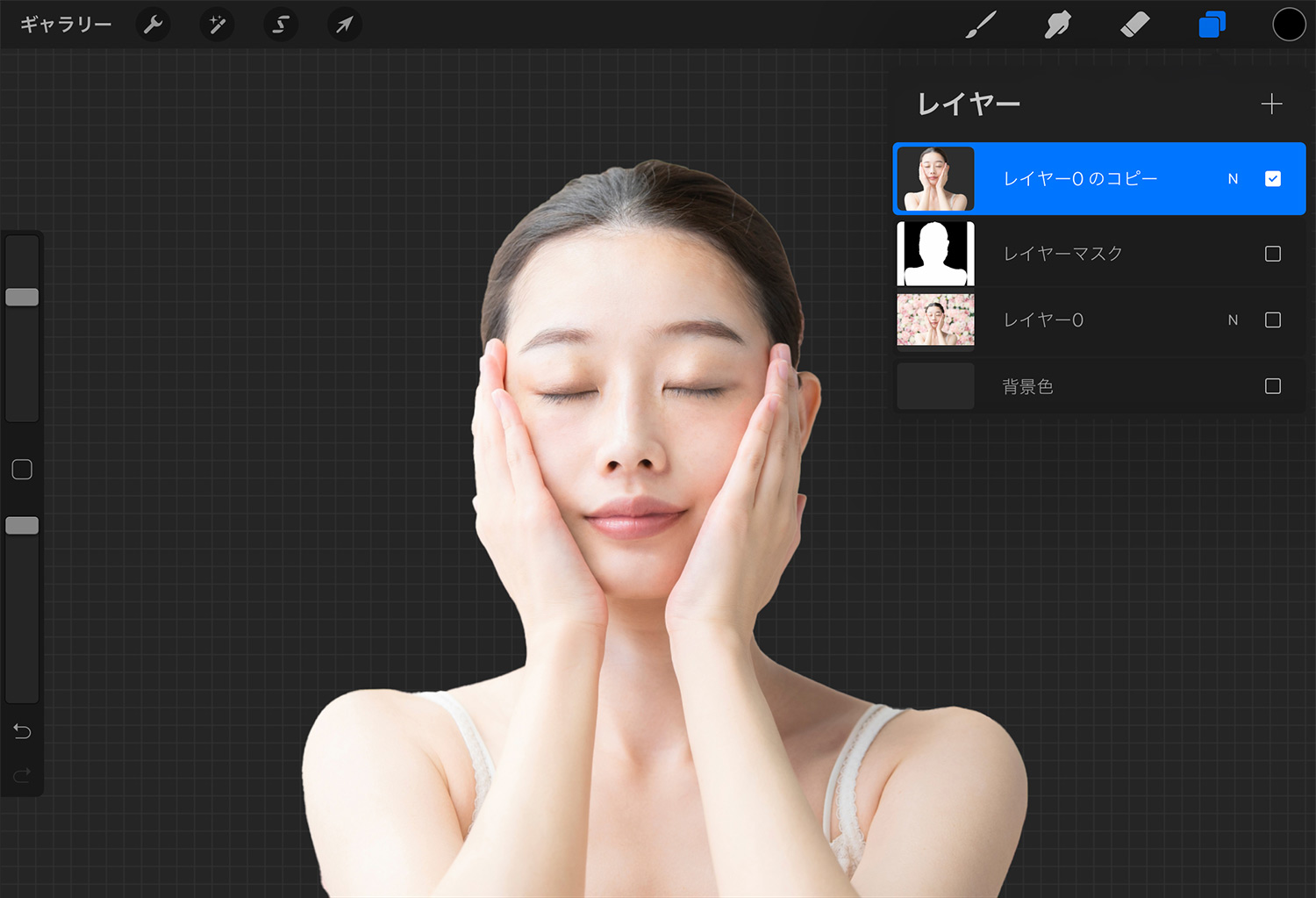
Task: Open the Adjustments magic wand menu
Action: point(217,25)
